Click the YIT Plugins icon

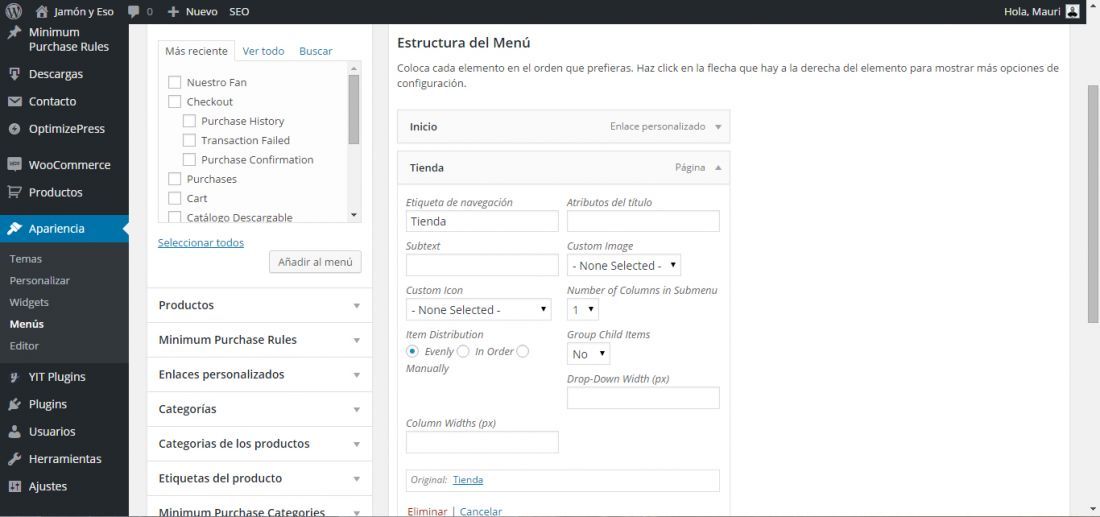pos(14,377)
